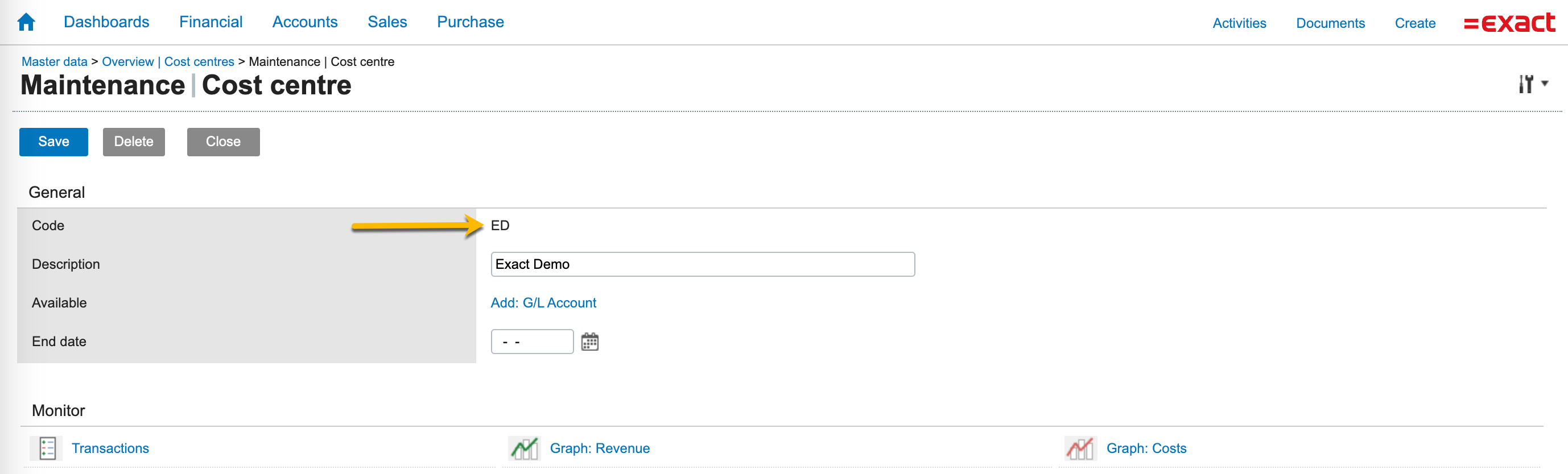Open the Financial menu
The image size is (1568, 474).
(x=211, y=23)
